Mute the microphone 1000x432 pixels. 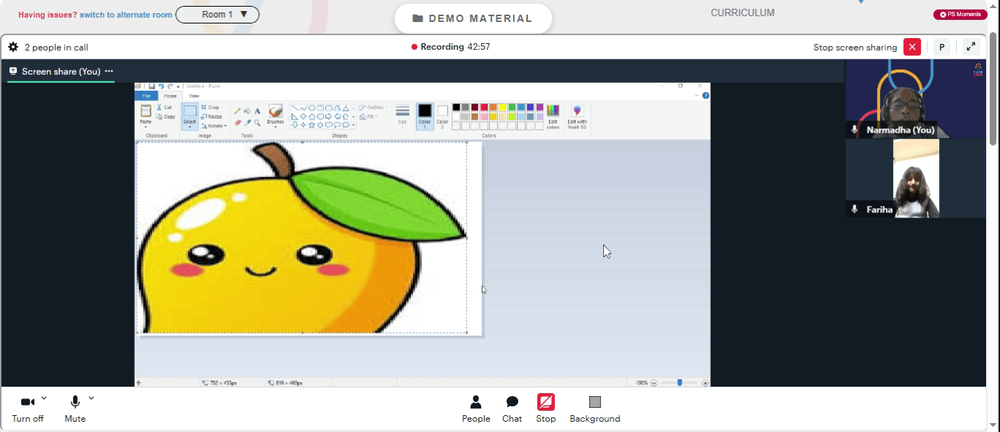75,409
